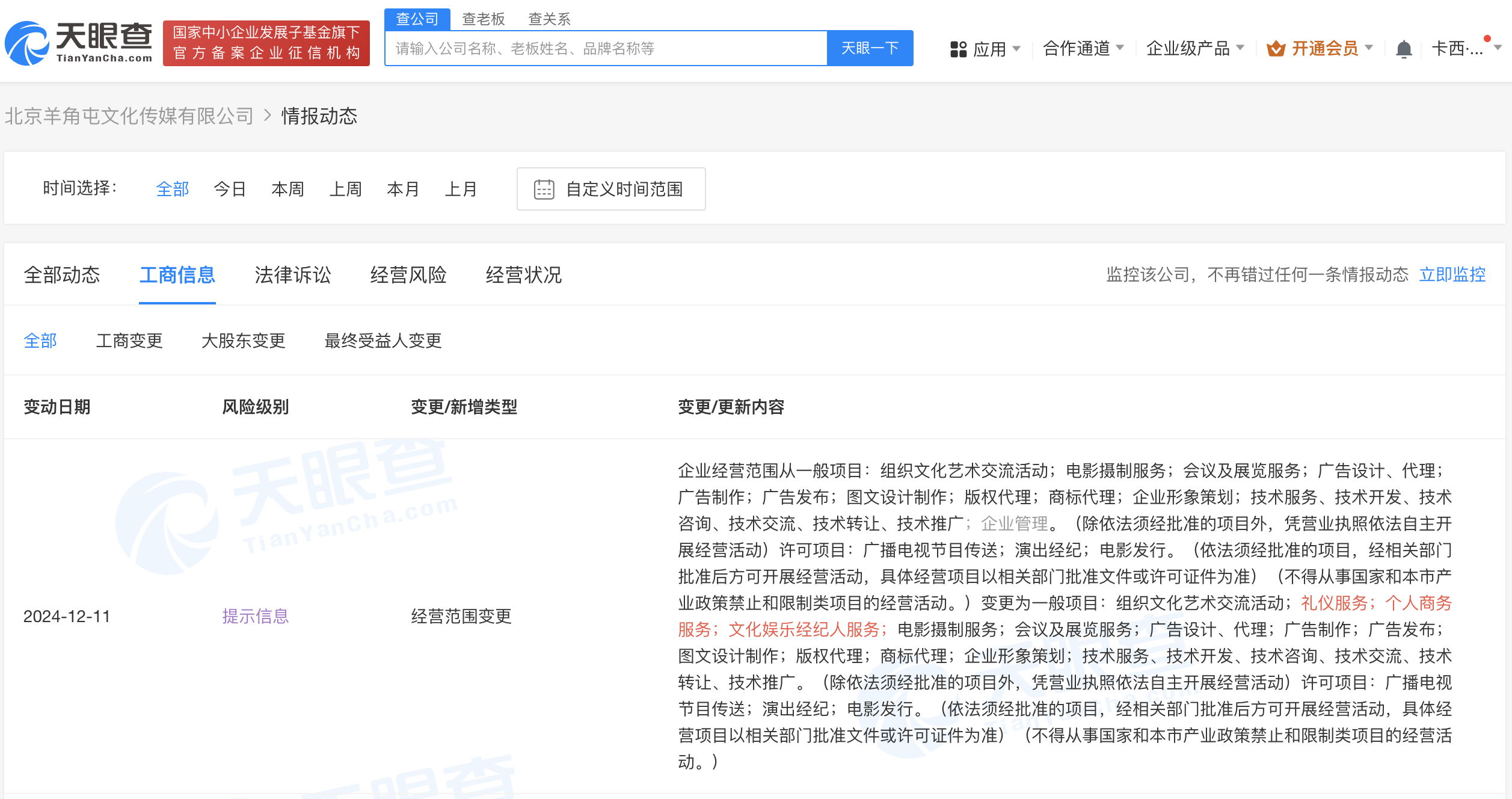Switch to the 查老板 search tab
Viewport: 1512px width, 799px height.
483,19
